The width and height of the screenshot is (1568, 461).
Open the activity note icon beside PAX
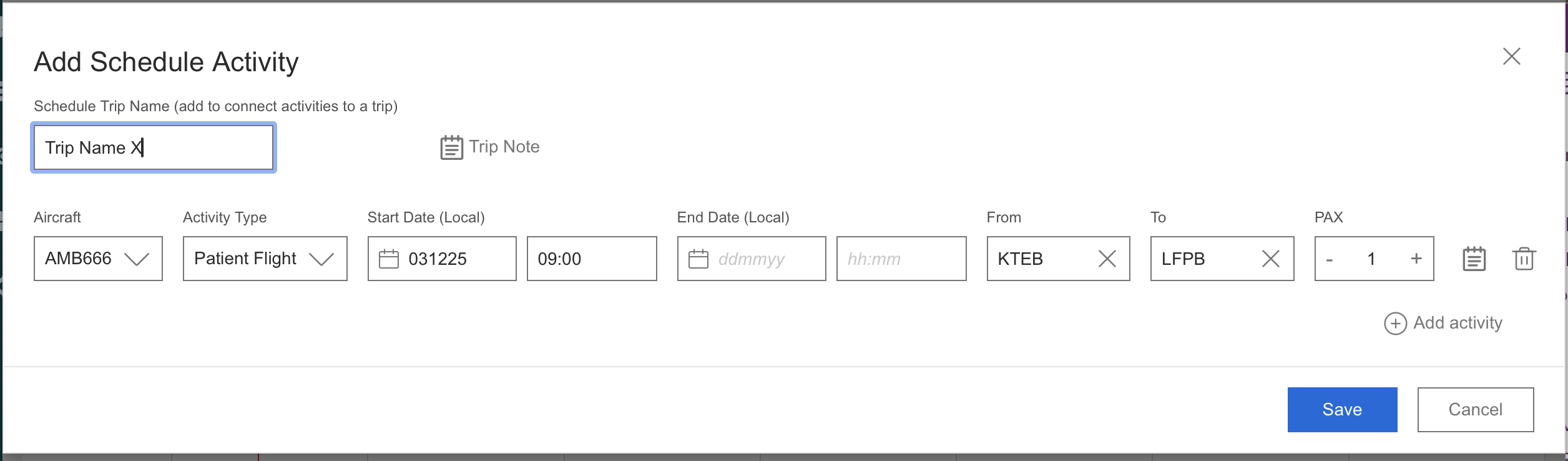pyautogui.click(x=1474, y=259)
